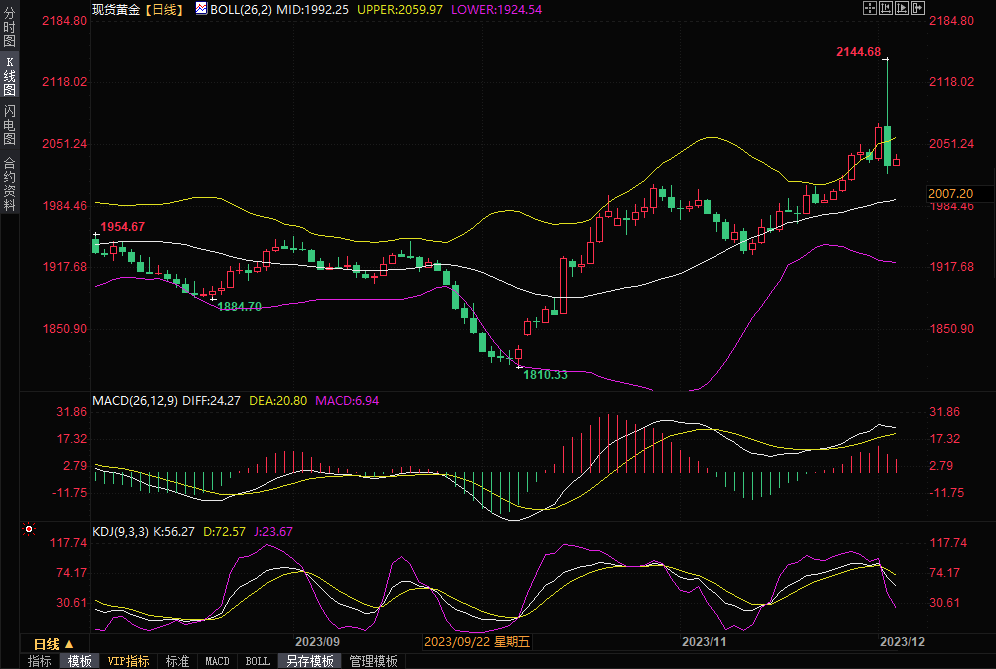Viewport: 996px width, 669px height.
Task: Click the second chart toolbar icon with left-pointing arrow
Action: (x=885, y=8)
